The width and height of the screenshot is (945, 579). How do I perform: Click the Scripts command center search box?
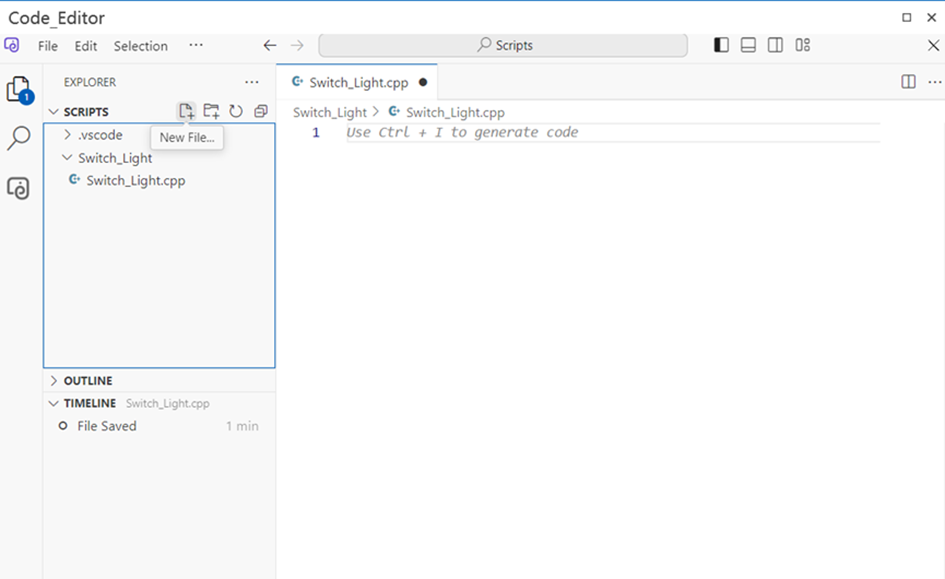point(503,45)
